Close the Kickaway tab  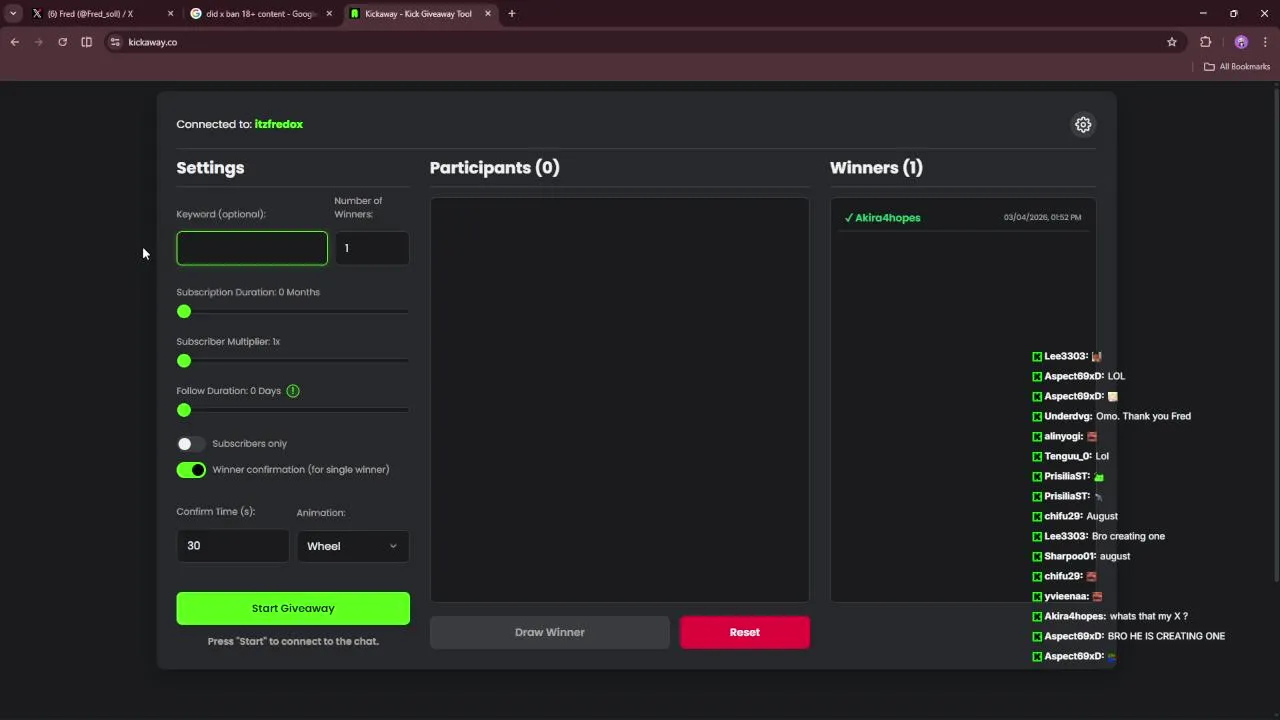tap(488, 14)
